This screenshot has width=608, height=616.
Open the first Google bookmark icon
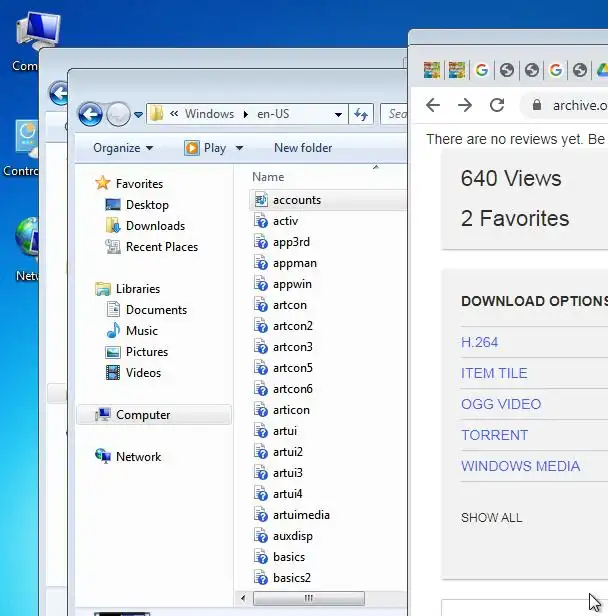pyautogui.click(x=482, y=70)
